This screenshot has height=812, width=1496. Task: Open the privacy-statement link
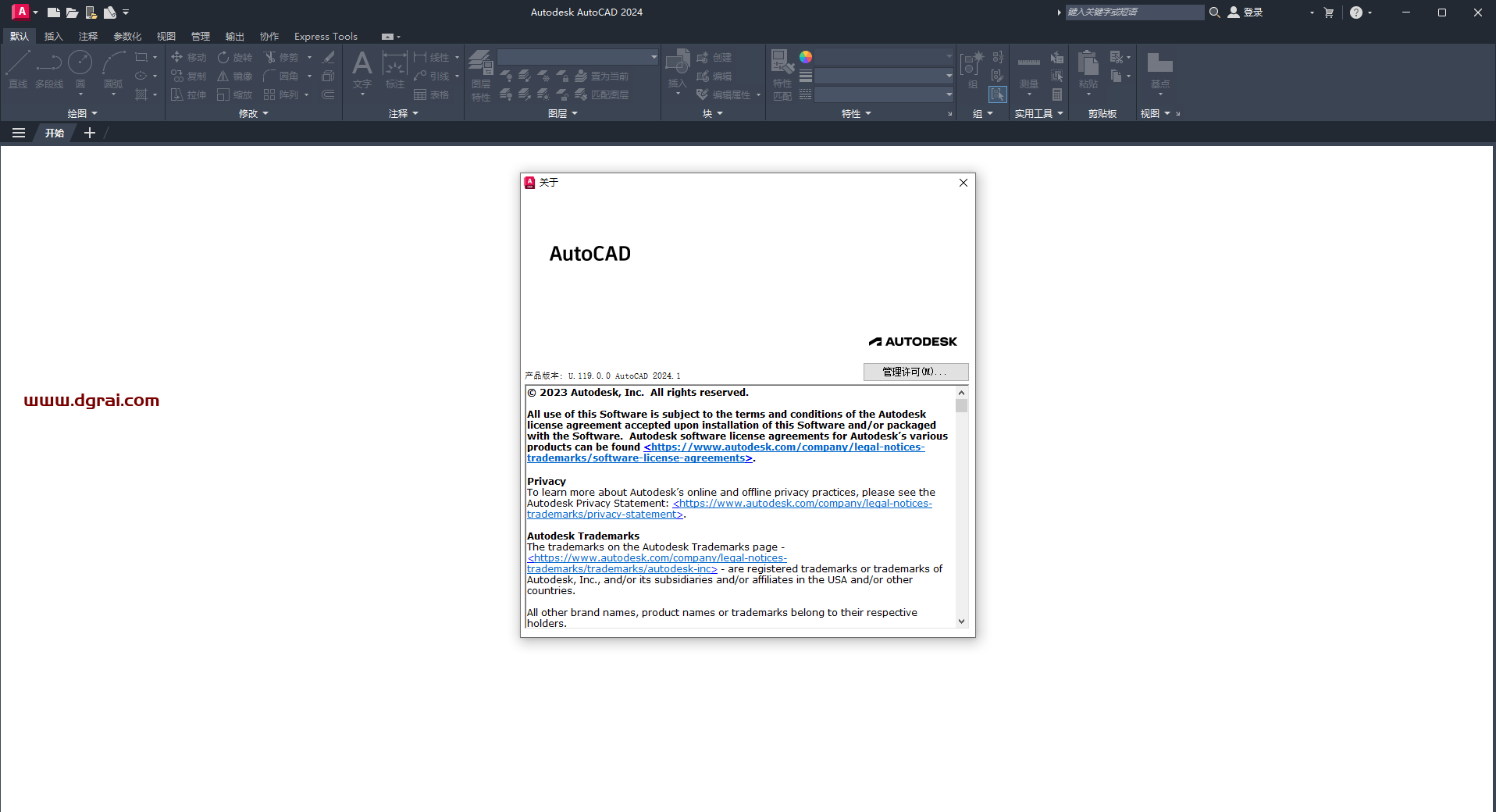tap(730, 509)
